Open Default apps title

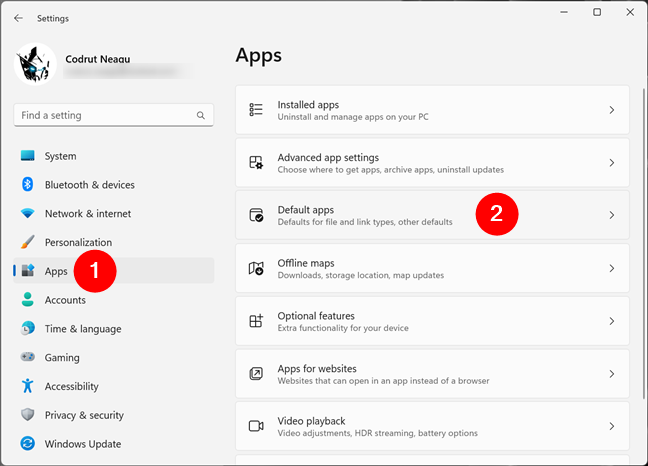305,210
